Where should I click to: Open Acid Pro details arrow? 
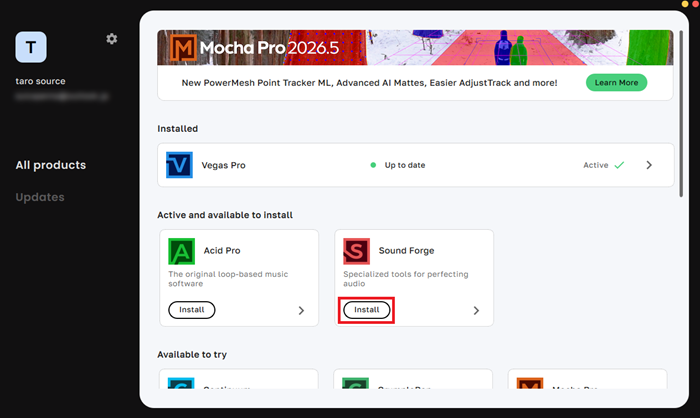(x=301, y=310)
